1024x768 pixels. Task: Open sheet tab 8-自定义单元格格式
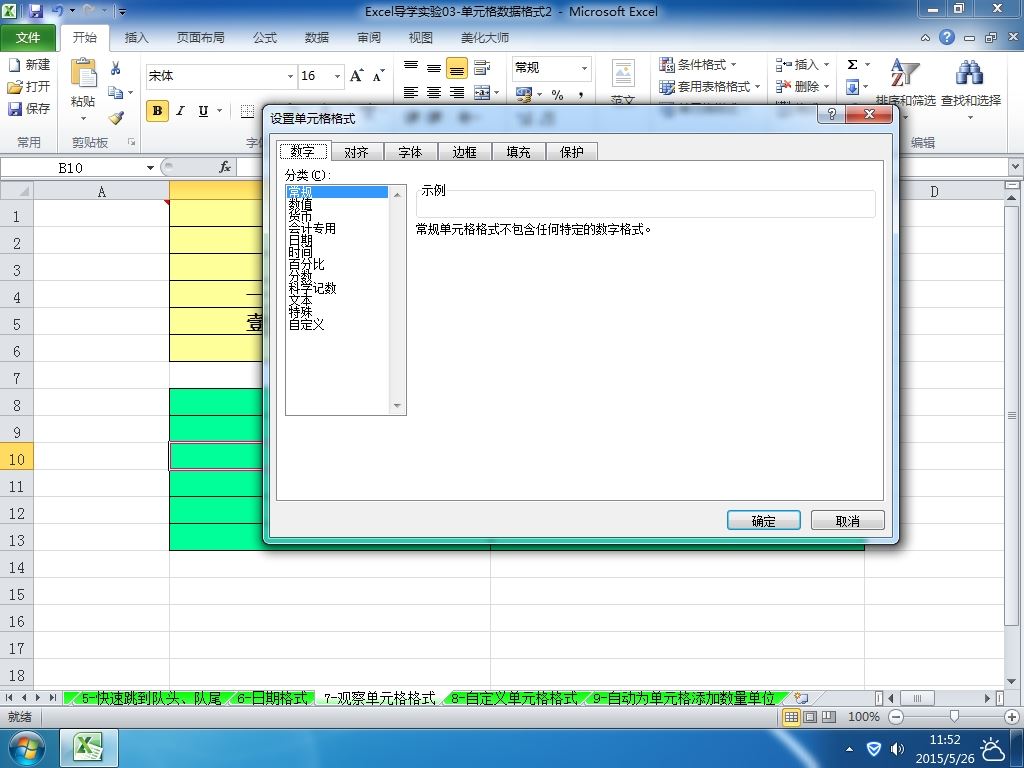point(515,698)
